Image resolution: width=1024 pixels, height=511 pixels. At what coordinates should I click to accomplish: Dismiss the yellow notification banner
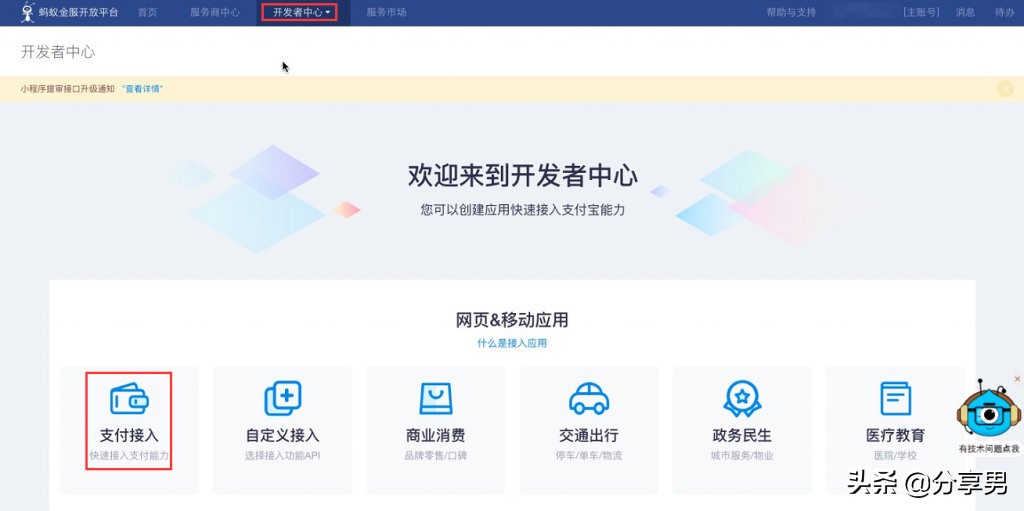coord(1006,89)
